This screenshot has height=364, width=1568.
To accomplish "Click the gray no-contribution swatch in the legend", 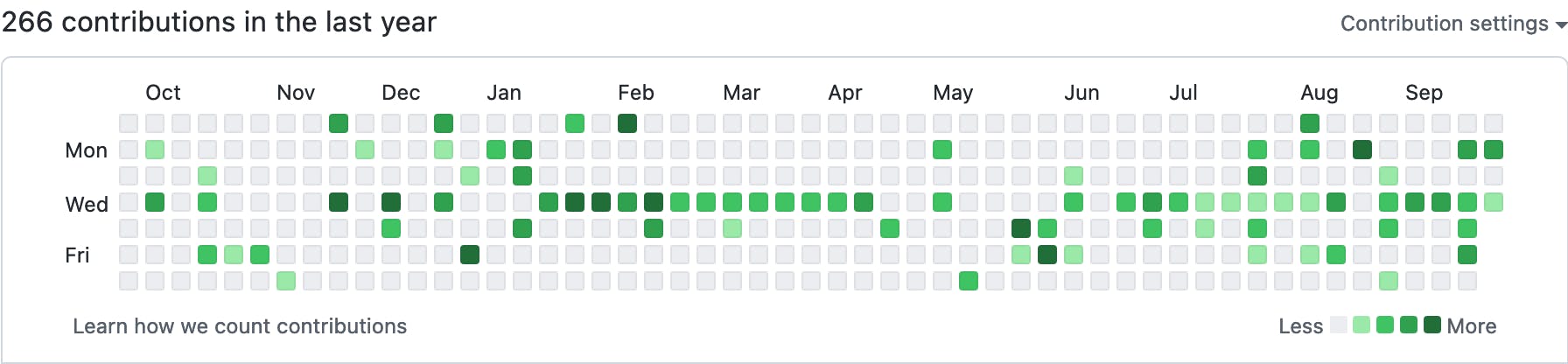I will click(1339, 325).
